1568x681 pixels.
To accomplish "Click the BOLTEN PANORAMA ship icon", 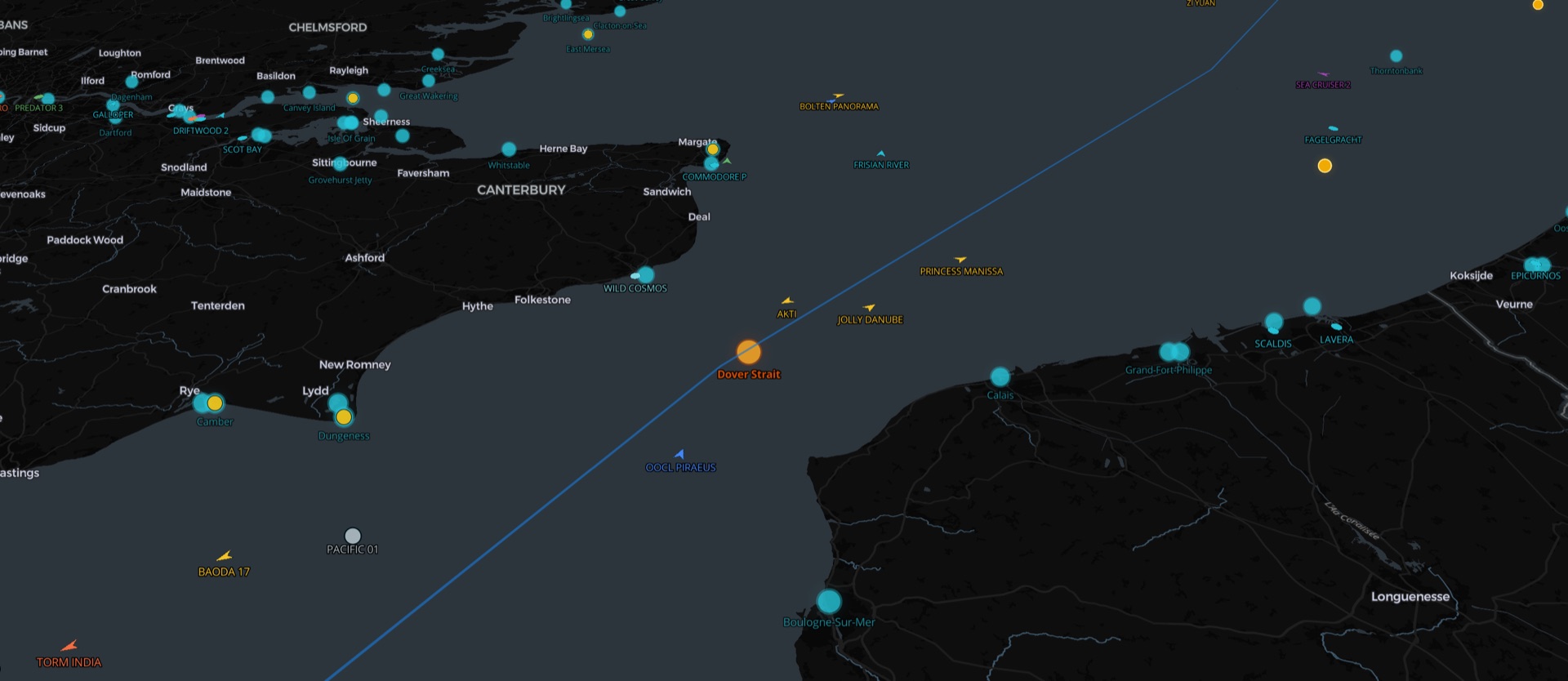I will coord(837,96).
